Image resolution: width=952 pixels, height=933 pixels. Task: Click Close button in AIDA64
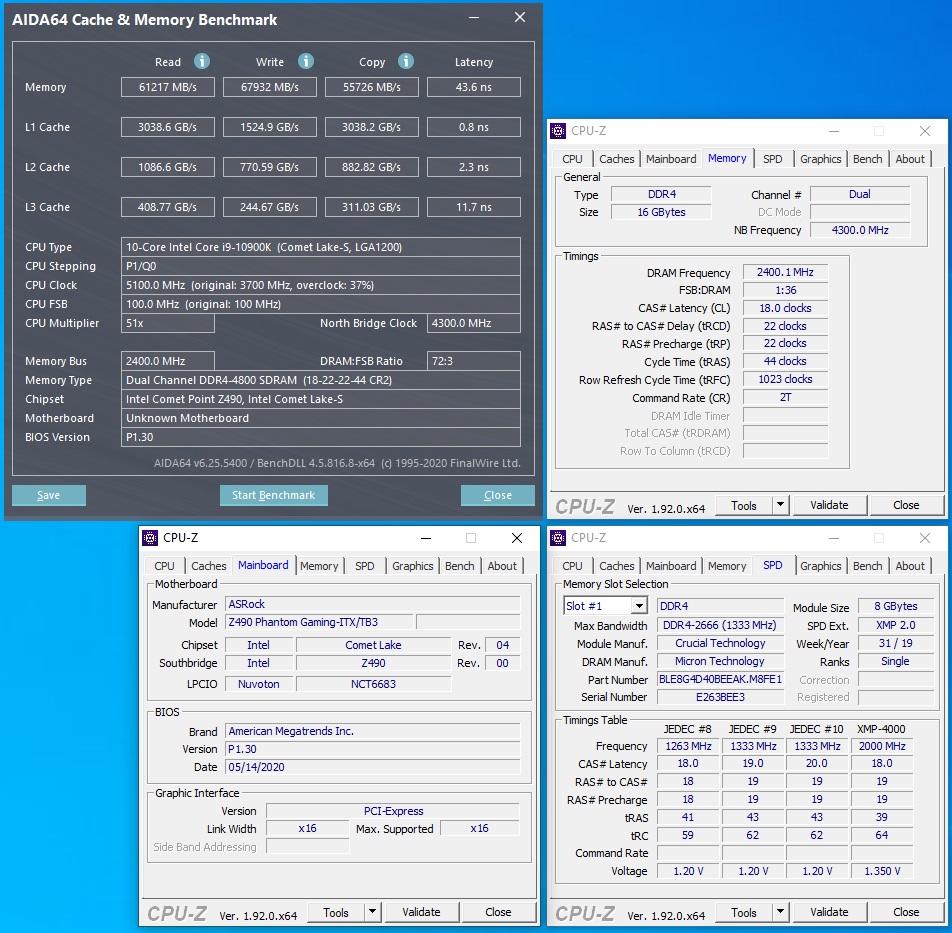click(x=497, y=495)
